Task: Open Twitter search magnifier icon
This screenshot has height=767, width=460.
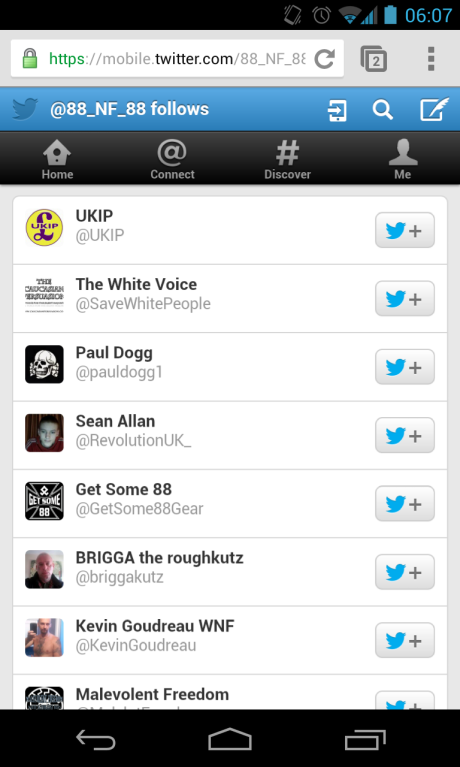Action: pyautogui.click(x=382, y=110)
